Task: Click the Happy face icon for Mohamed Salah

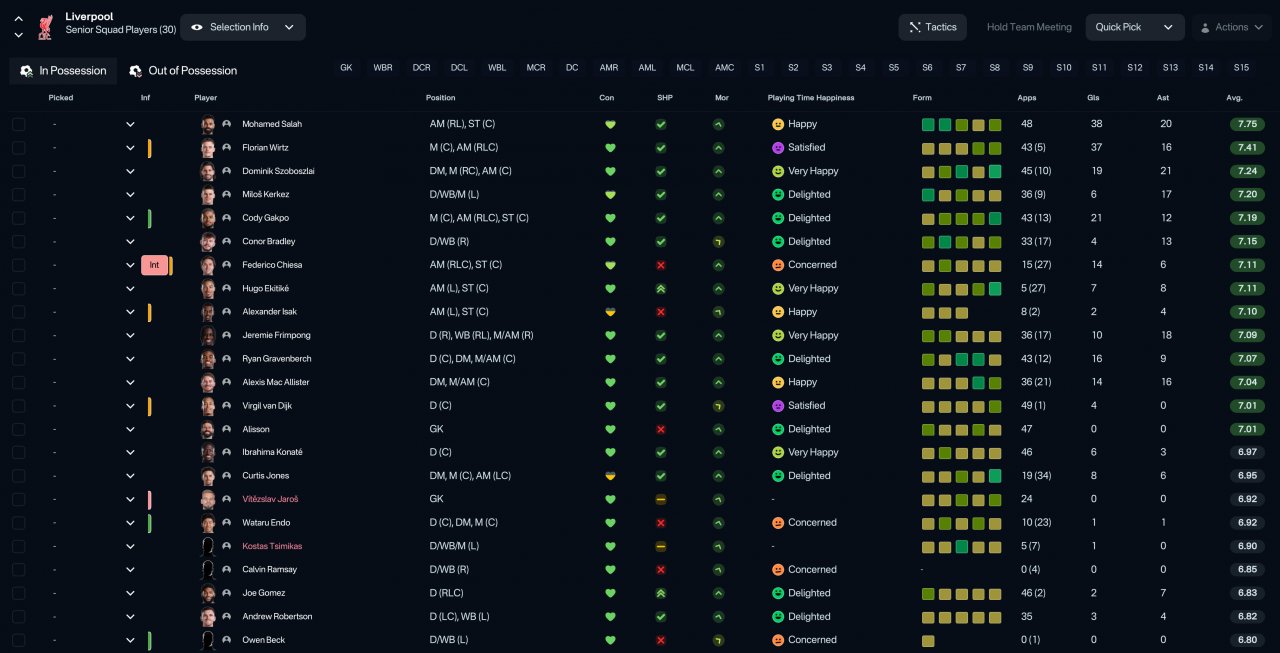Action: point(778,124)
